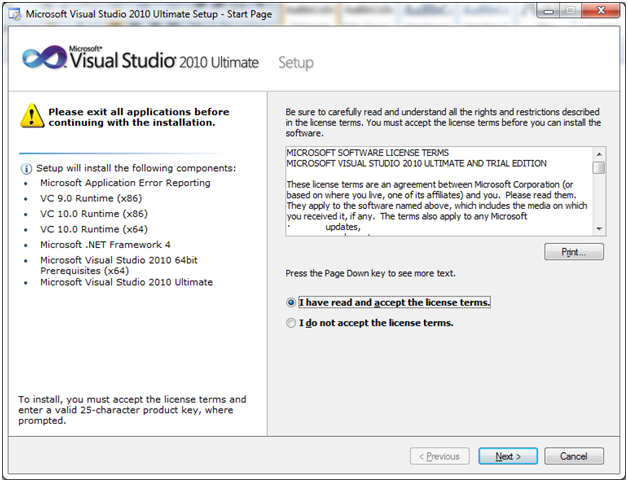Click "Press the Page Down key" hint text
The width and height of the screenshot is (628, 482).
(370, 273)
